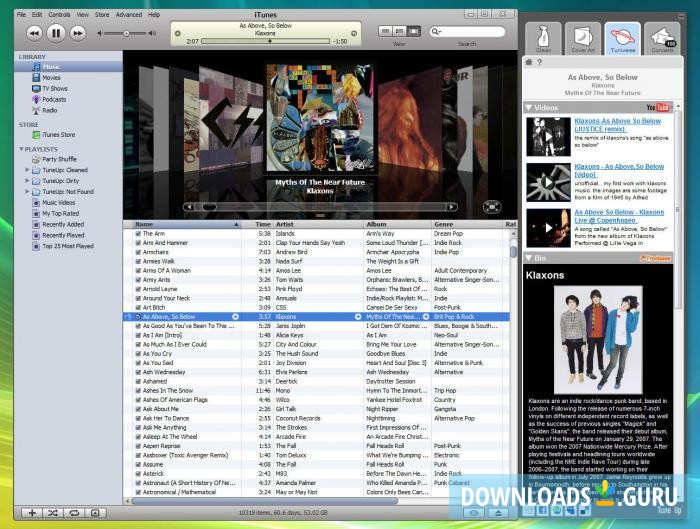Select the album grouped view icon
700x529 pixels.
point(400,31)
